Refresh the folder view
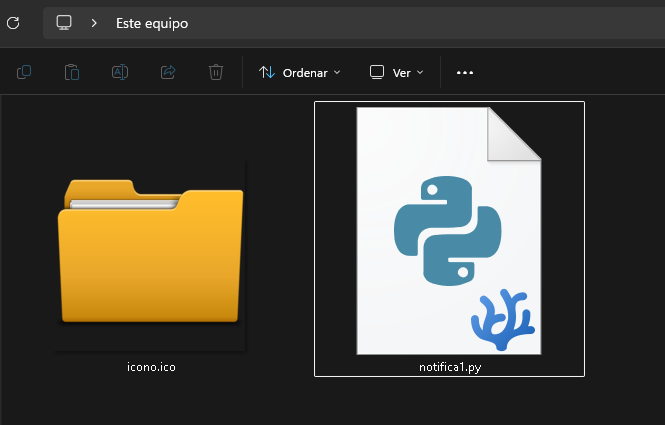The height and width of the screenshot is (425, 665). [13, 23]
